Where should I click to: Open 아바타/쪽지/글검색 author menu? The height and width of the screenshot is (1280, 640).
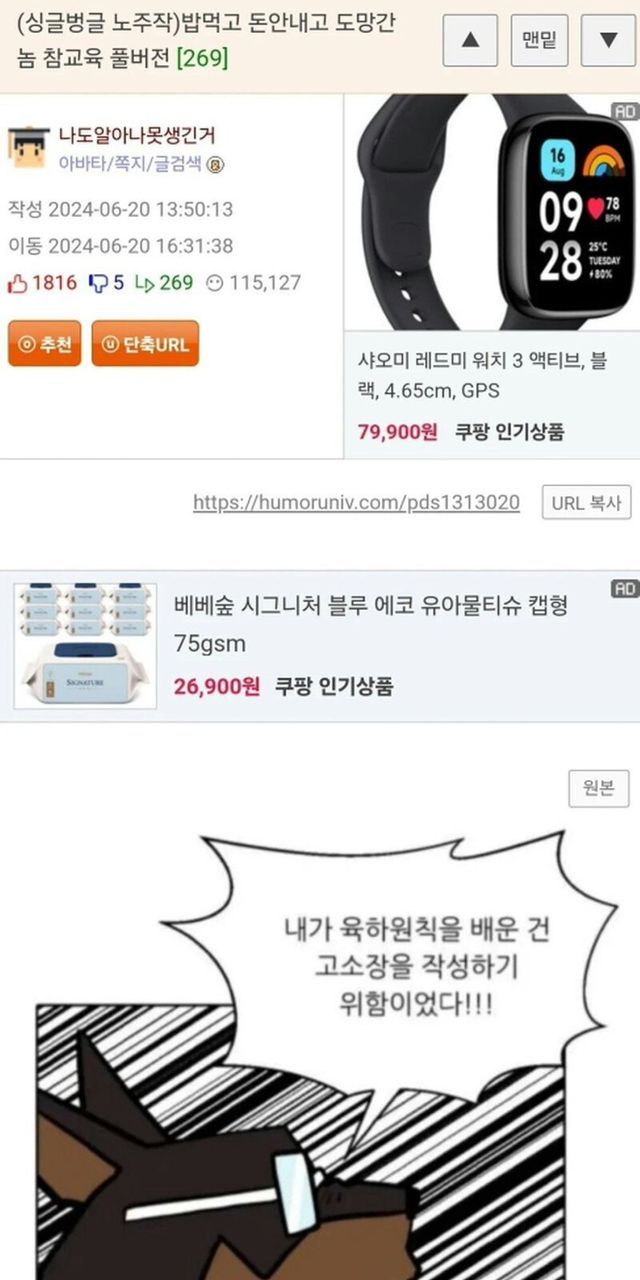tap(131, 164)
